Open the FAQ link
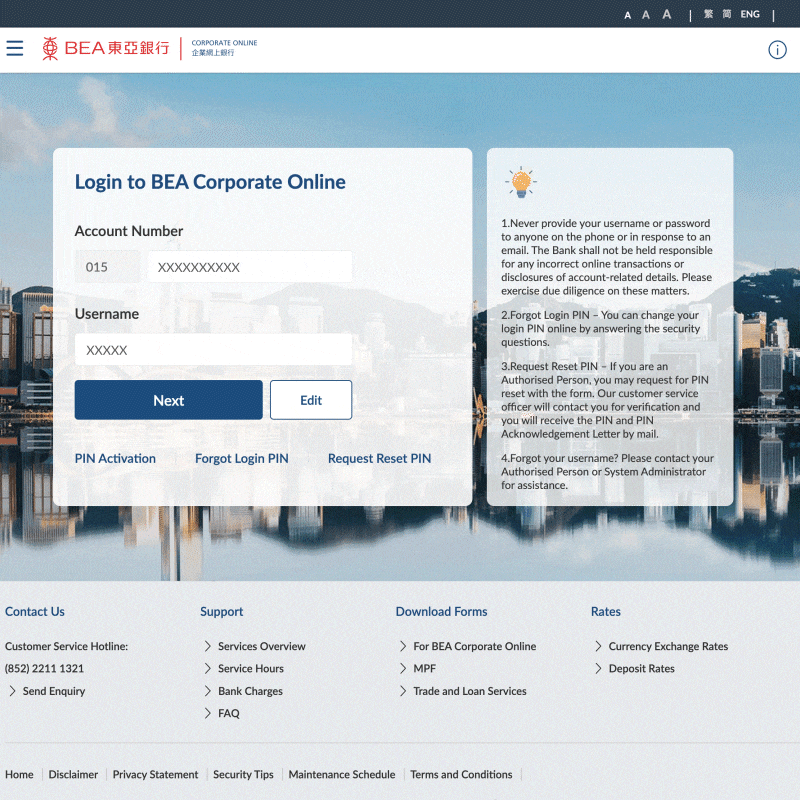The height and width of the screenshot is (800, 800). 229,713
